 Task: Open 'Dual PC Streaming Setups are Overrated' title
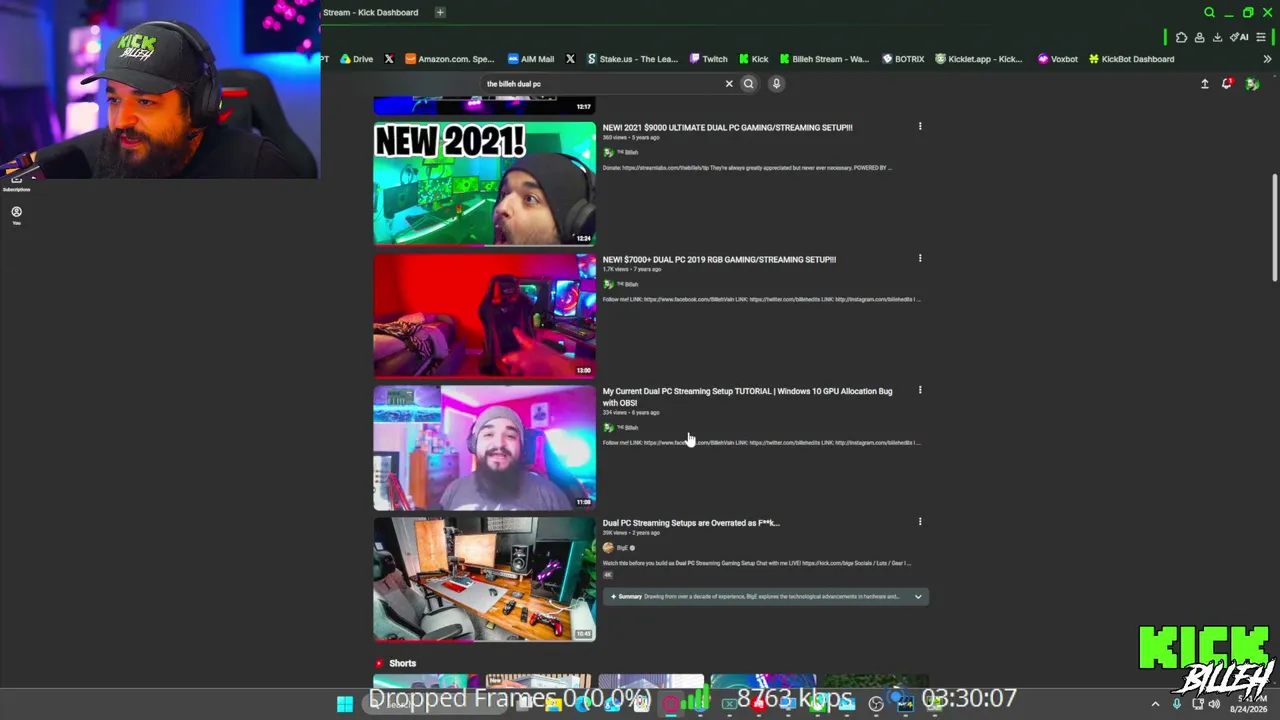(x=691, y=523)
